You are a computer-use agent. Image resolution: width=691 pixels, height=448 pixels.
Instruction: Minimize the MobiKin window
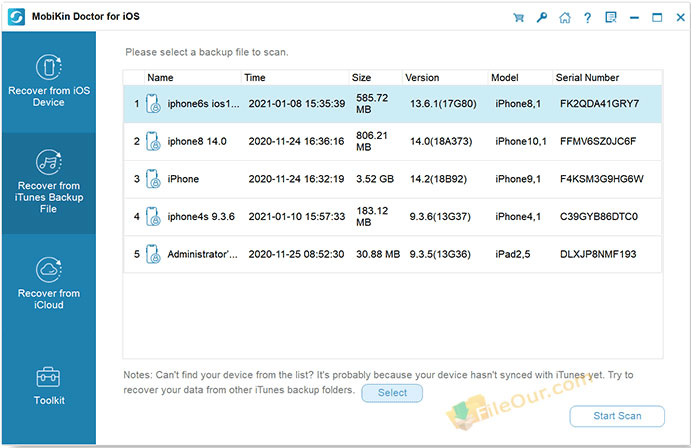634,18
